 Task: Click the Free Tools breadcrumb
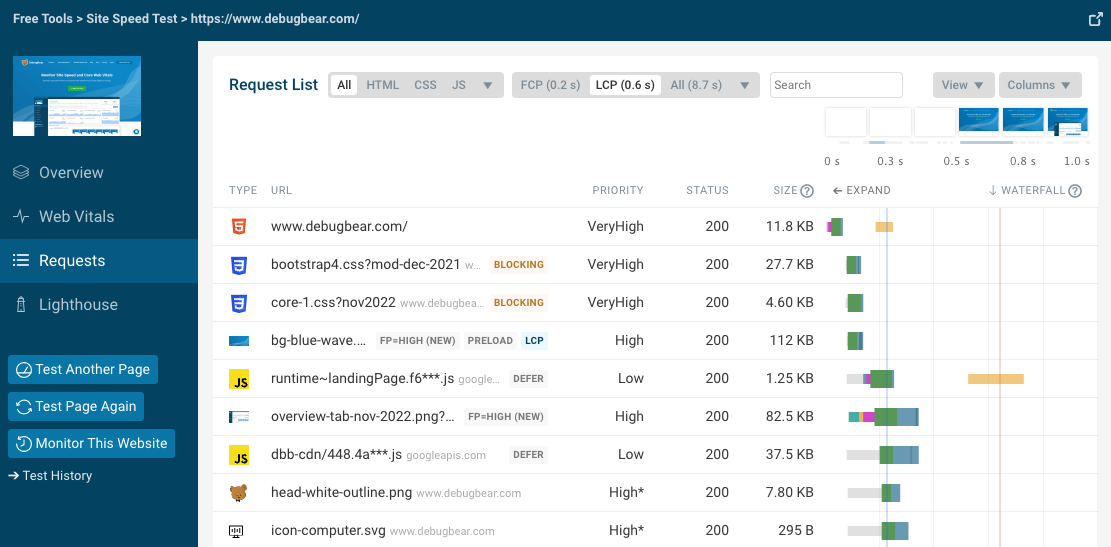click(43, 19)
